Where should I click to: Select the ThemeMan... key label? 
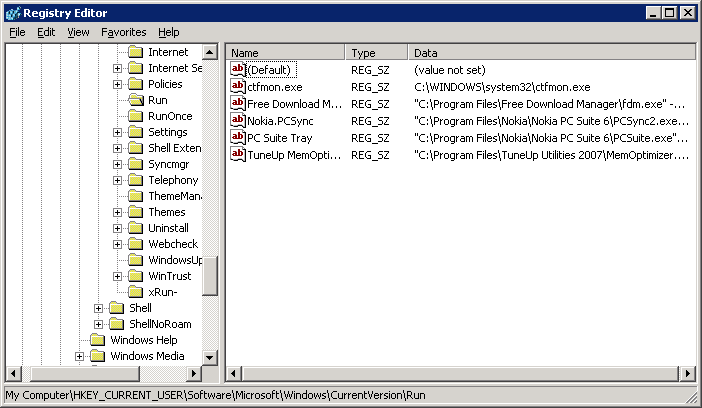coord(175,196)
